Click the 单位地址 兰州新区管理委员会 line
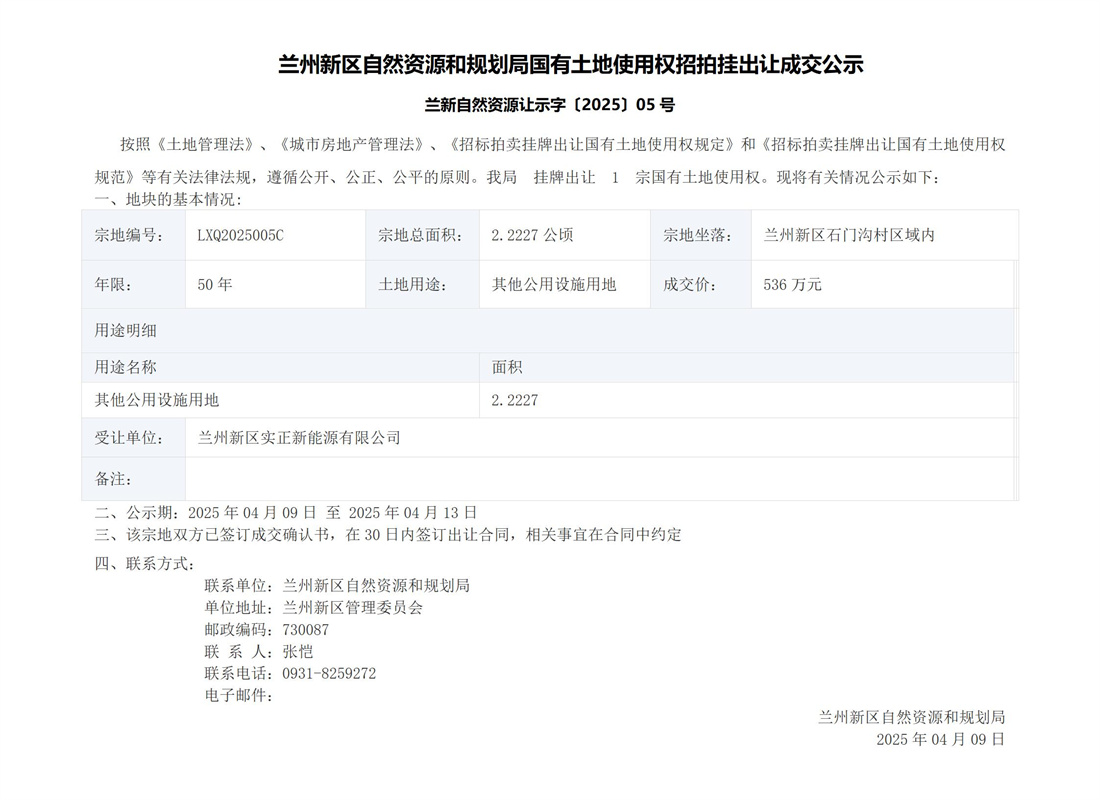The image size is (1100, 800). pos(313,608)
